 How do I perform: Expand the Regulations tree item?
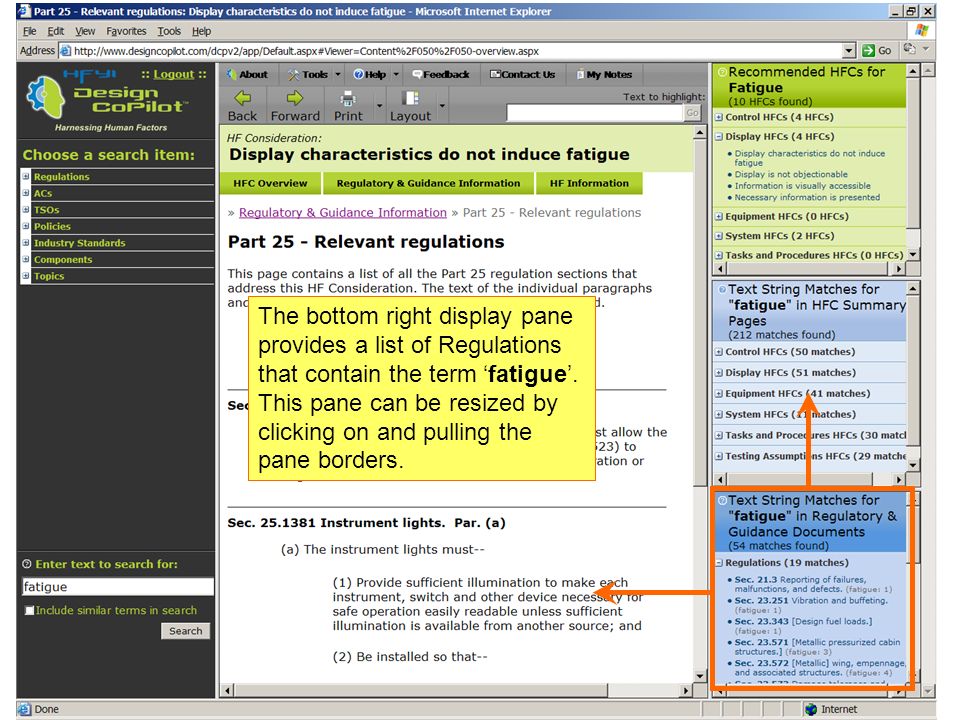[x=26, y=176]
